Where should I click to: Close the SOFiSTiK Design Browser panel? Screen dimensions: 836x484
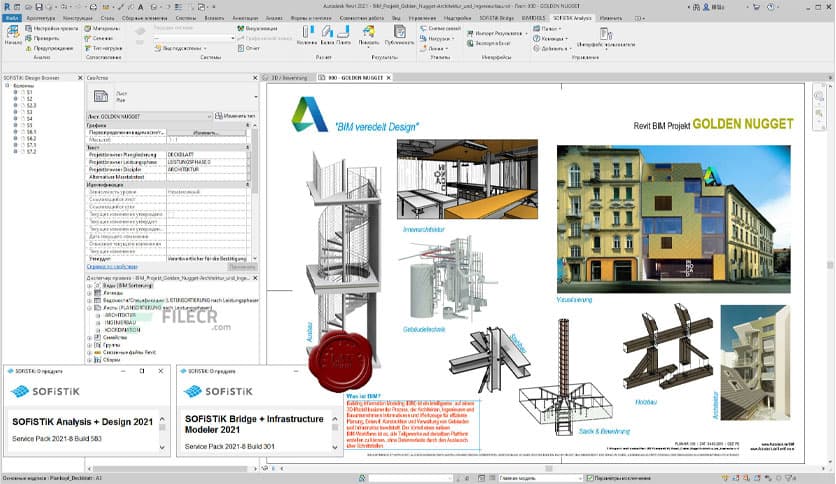[80, 78]
